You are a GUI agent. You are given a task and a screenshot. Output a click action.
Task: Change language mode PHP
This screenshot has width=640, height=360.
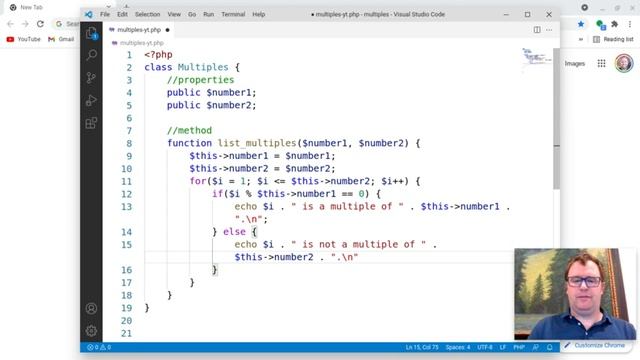click(x=519, y=347)
